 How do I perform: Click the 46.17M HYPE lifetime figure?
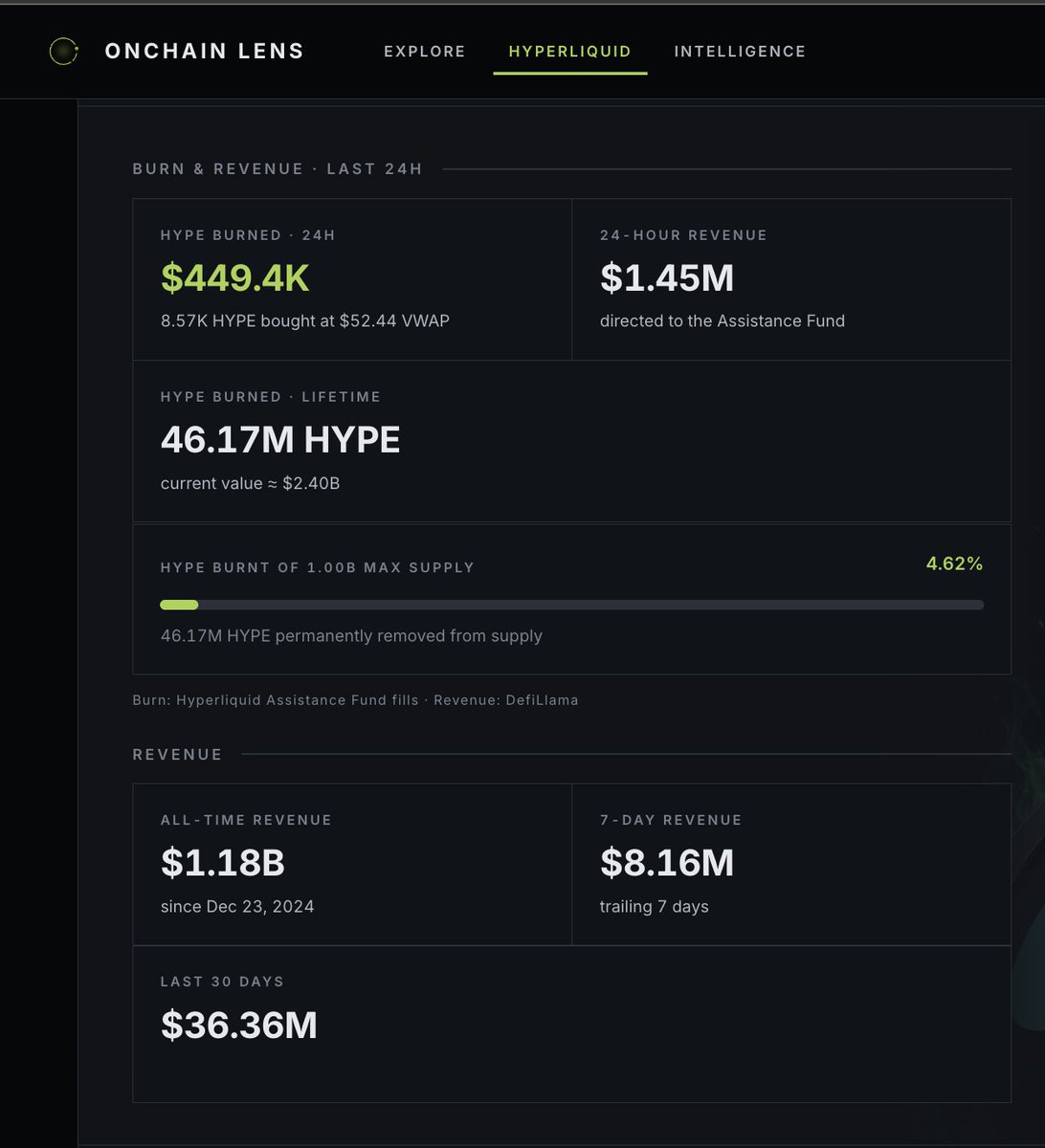tap(280, 440)
